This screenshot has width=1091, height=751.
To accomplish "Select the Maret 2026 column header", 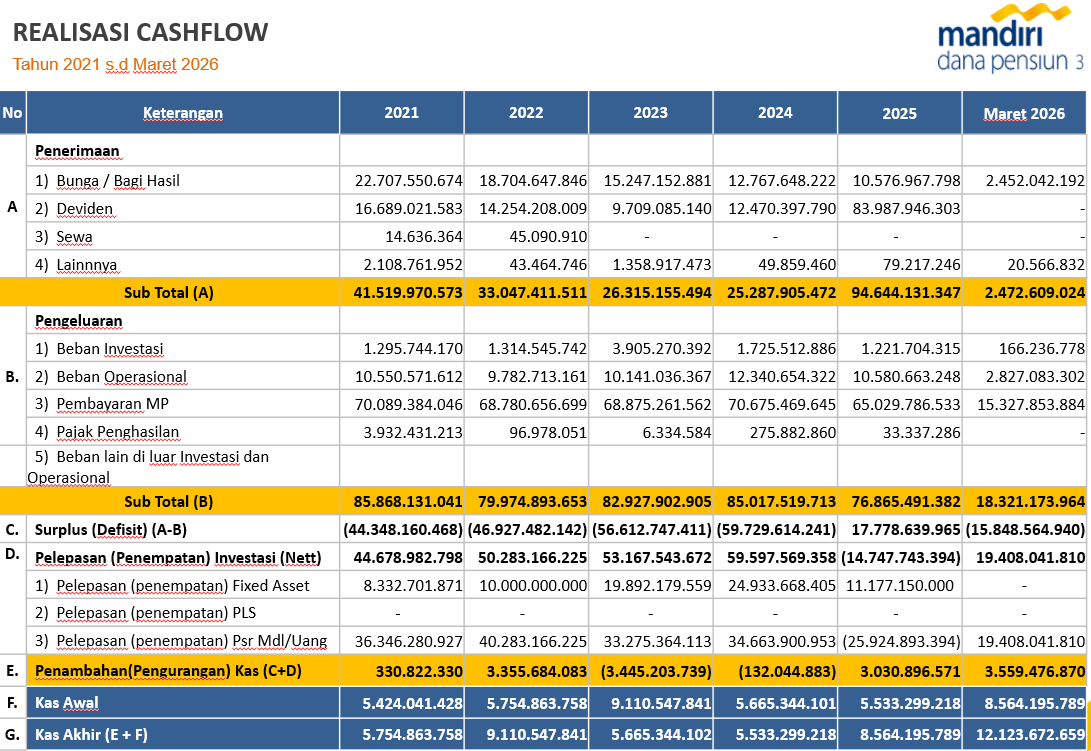I will (1024, 113).
